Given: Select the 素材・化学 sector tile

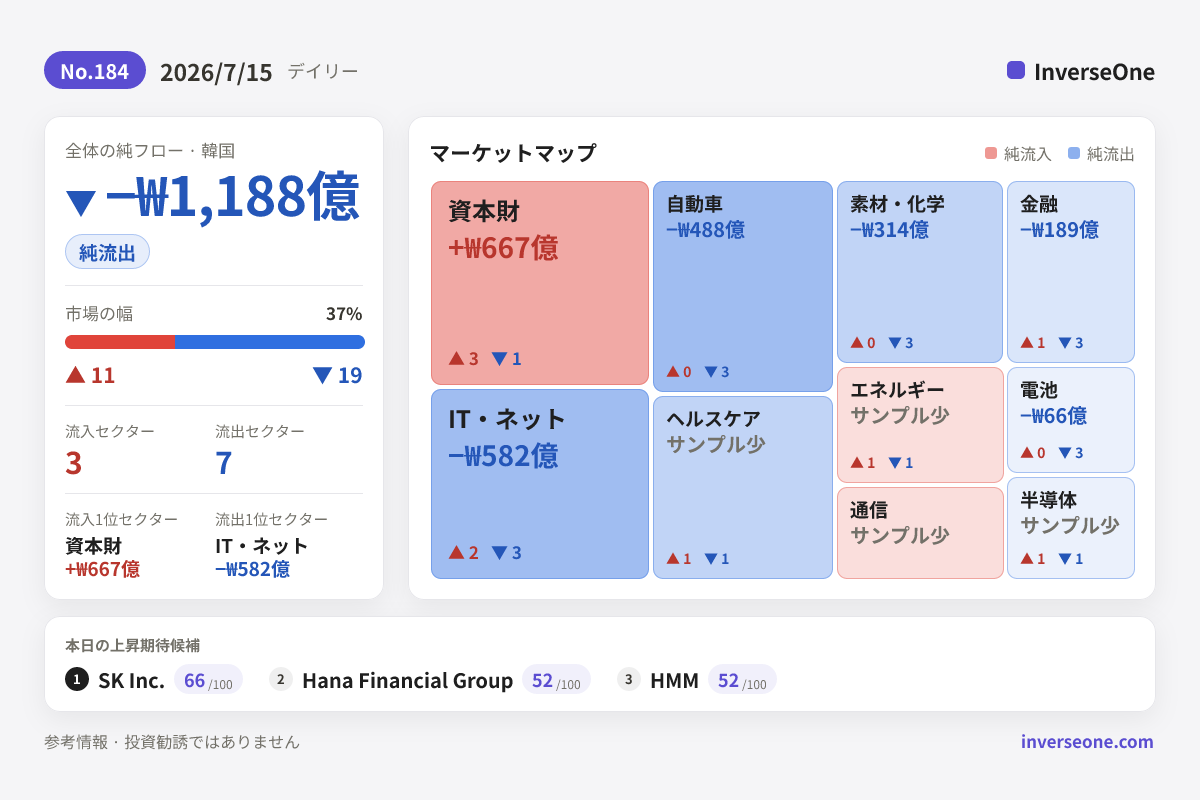Looking at the screenshot, I should 920,272.
